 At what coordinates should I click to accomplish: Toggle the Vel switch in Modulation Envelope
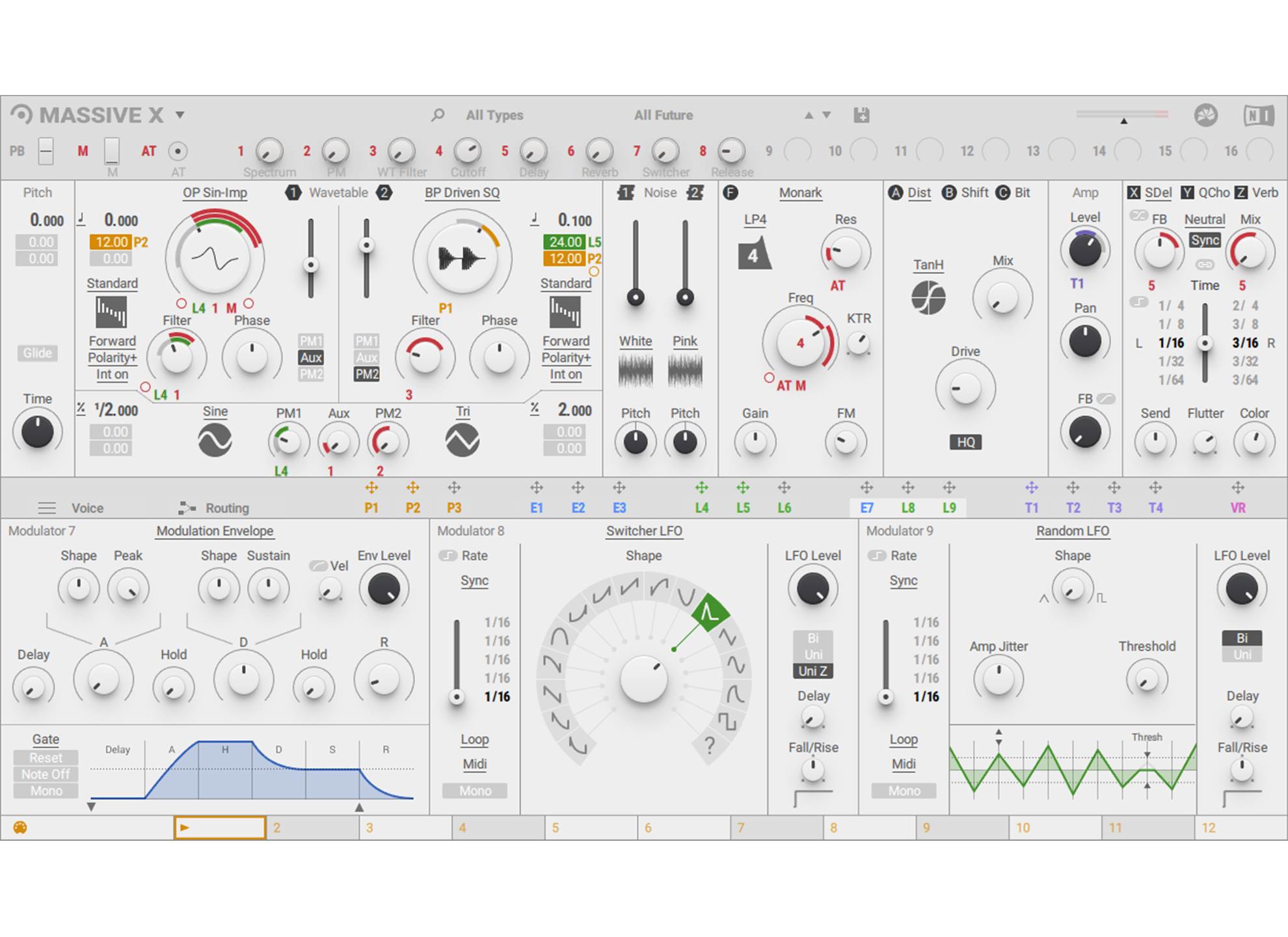coord(318,565)
